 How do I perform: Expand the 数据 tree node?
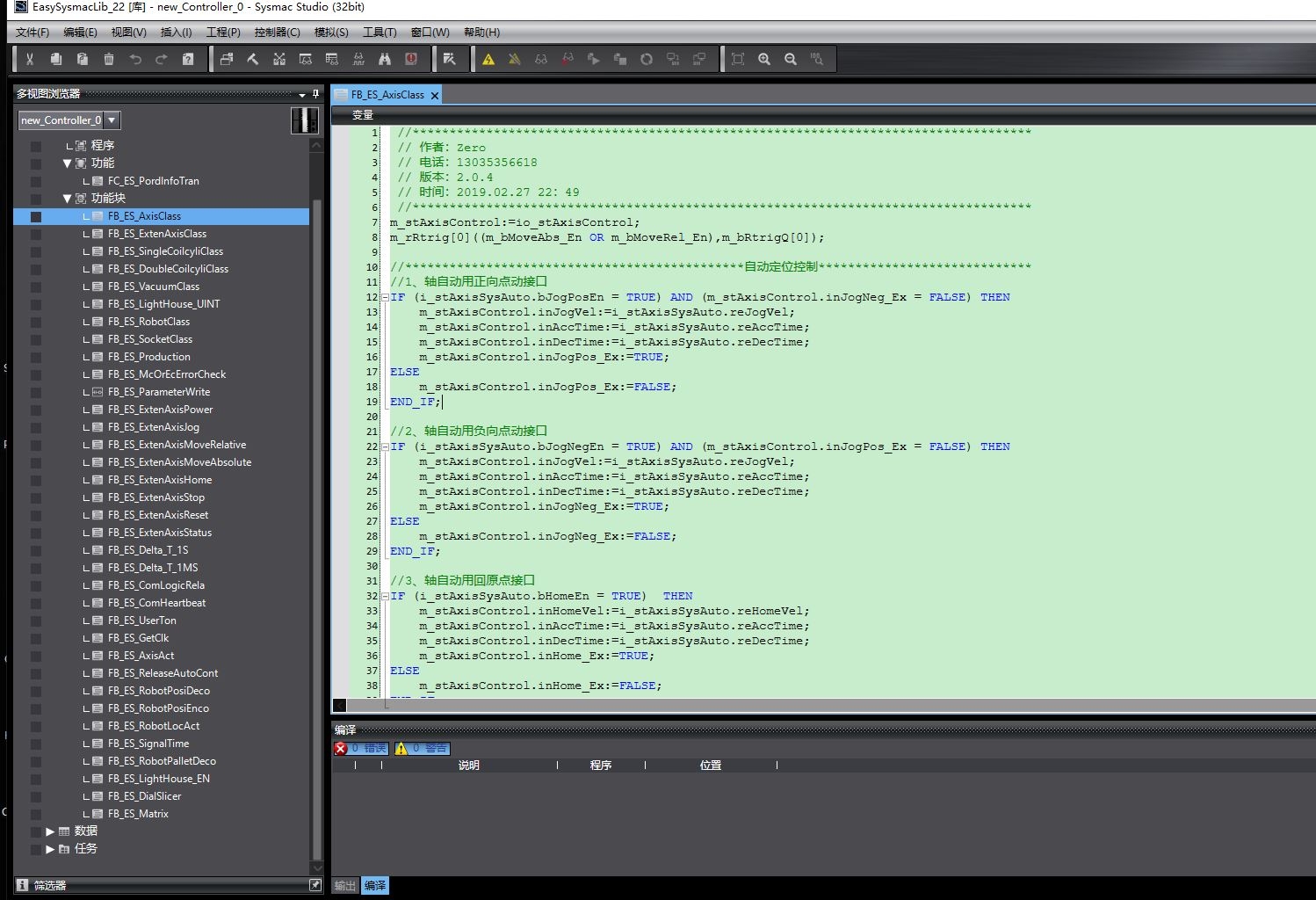(50, 831)
